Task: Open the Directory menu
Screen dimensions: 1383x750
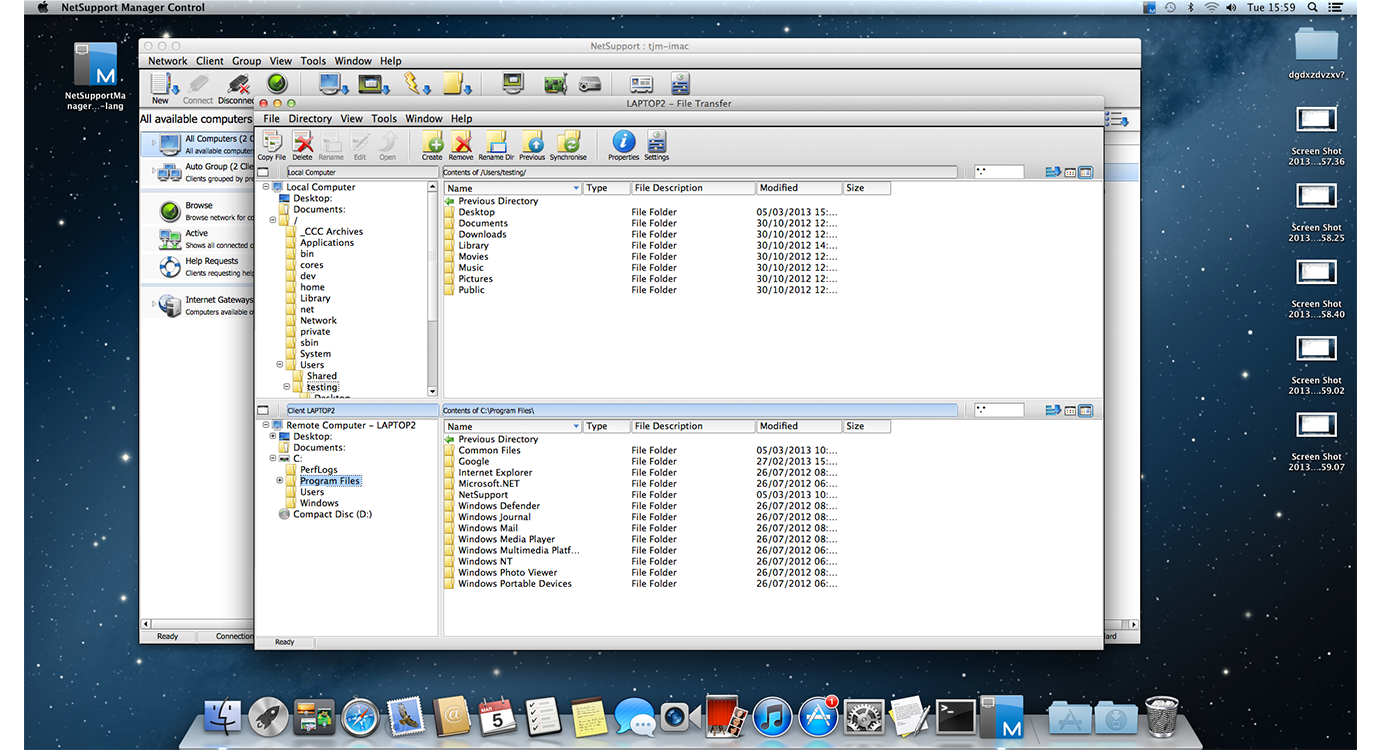Action: 309,118
